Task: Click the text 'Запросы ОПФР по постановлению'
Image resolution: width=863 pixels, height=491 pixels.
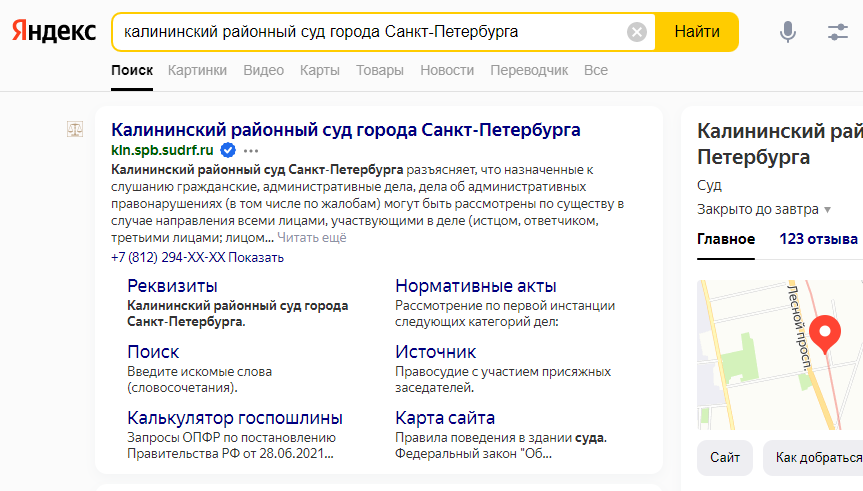Action: click(231, 438)
